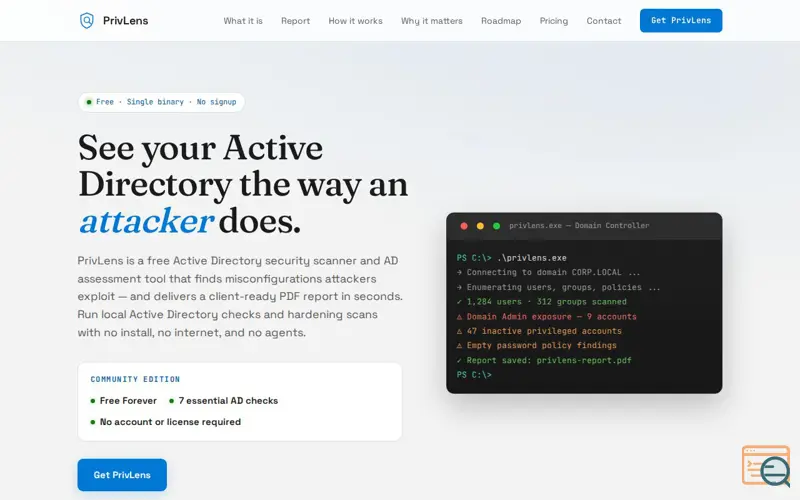Screen dimensions: 800x500
Task: Click the italic blue word attacker
Action: (x=146, y=221)
